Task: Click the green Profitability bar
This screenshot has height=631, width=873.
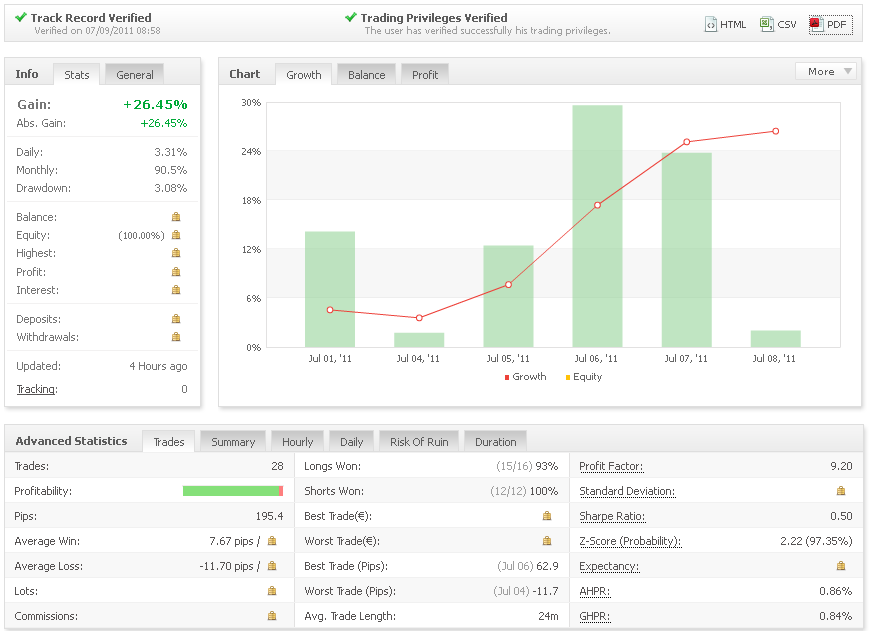Action: pos(230,491)
